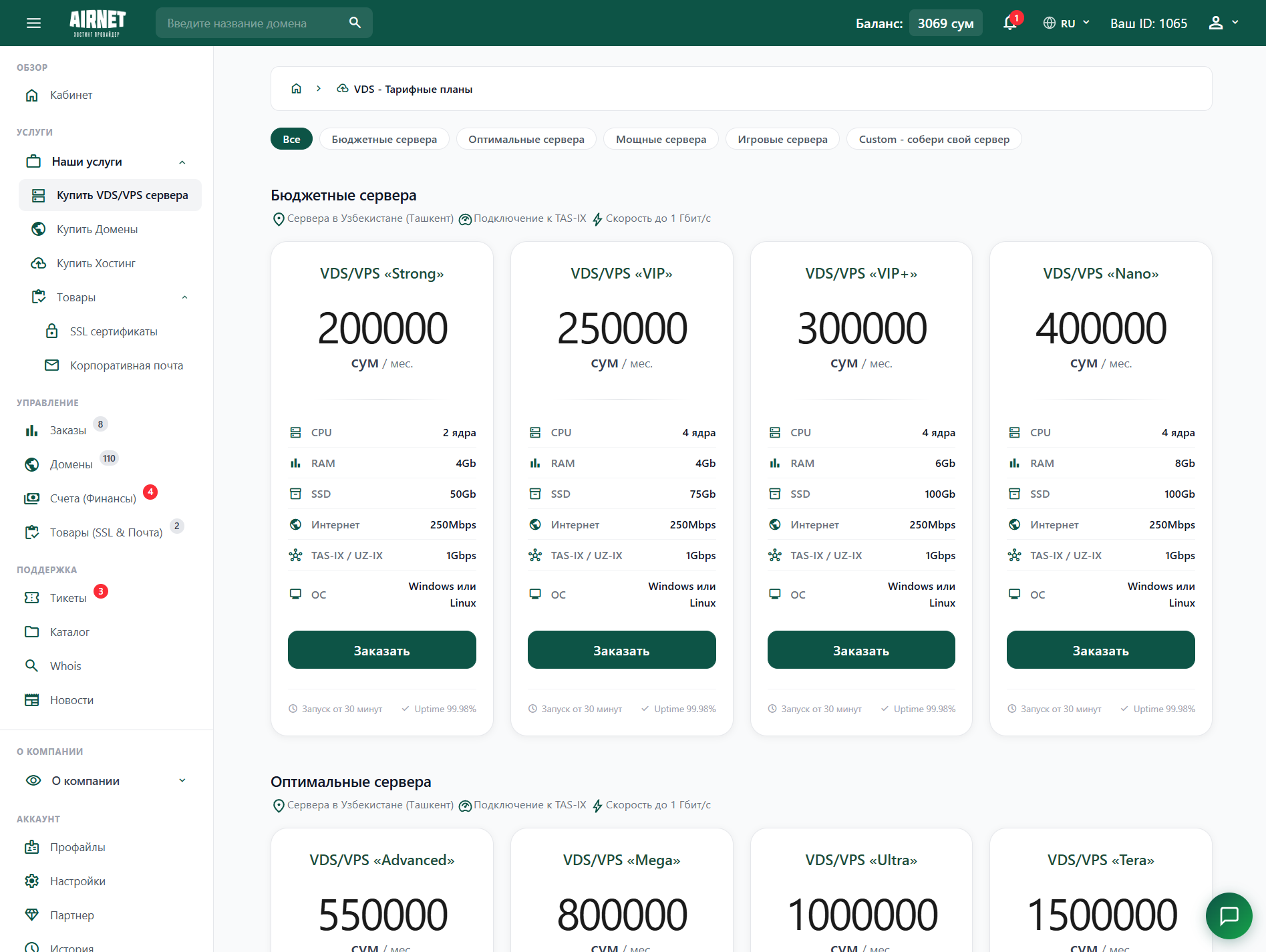This screenshot has width=1266, height=952.
Task: Order the VDS/VPS «Strong» plan
Action: [381, 650]
